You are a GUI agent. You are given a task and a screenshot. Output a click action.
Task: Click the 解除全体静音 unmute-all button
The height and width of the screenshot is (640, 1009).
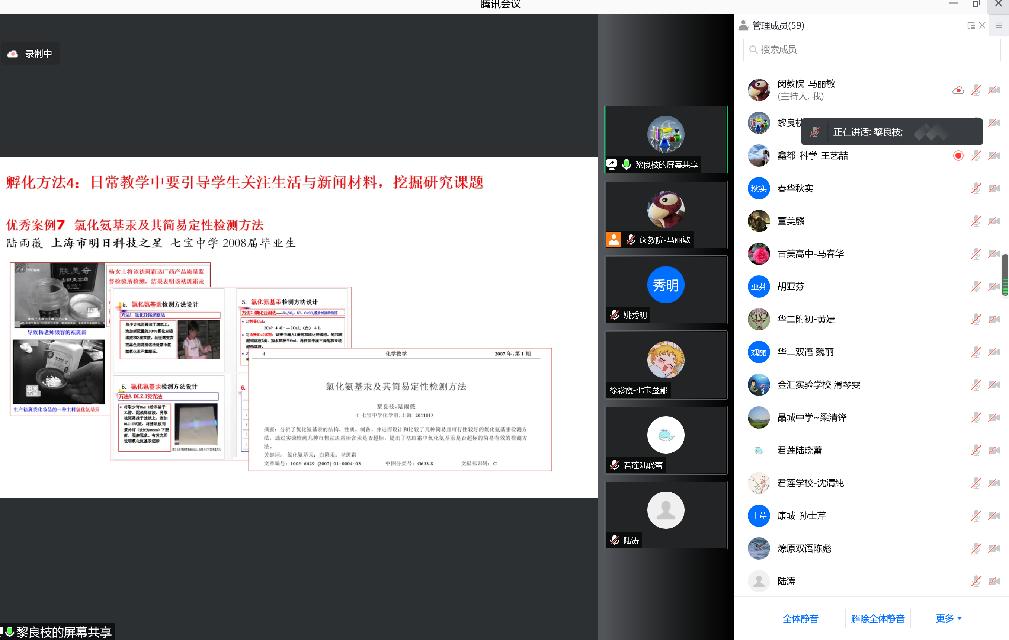coord(877,619)
